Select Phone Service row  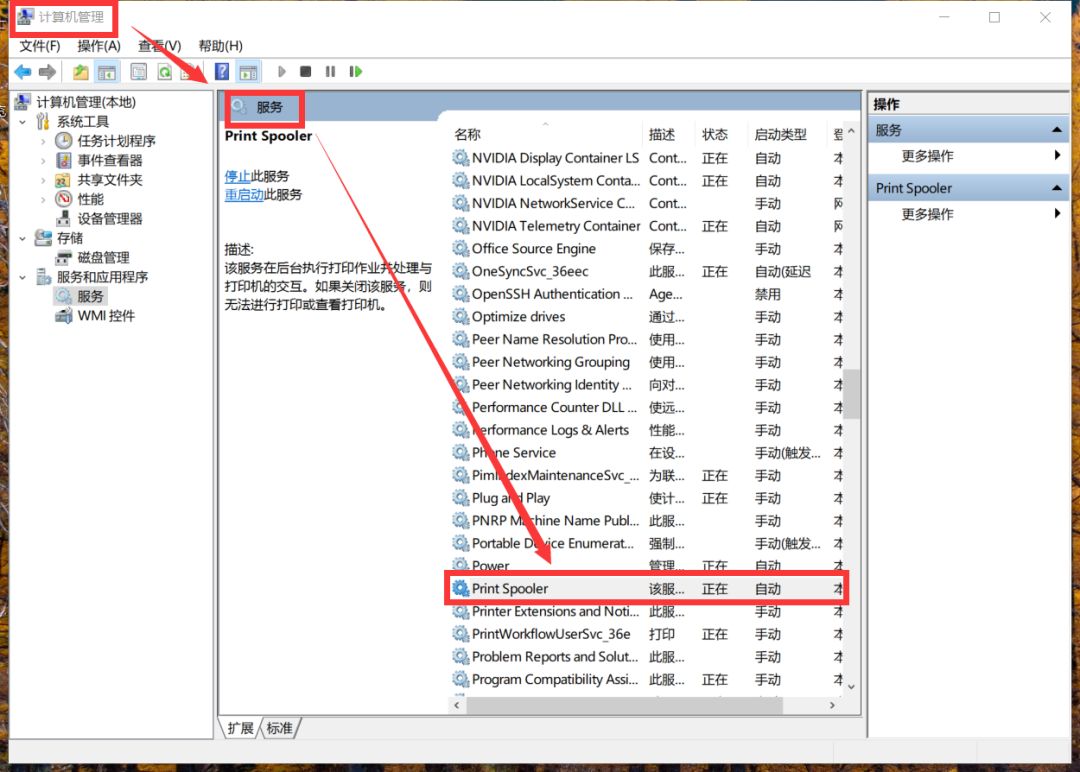click(646, 452)
